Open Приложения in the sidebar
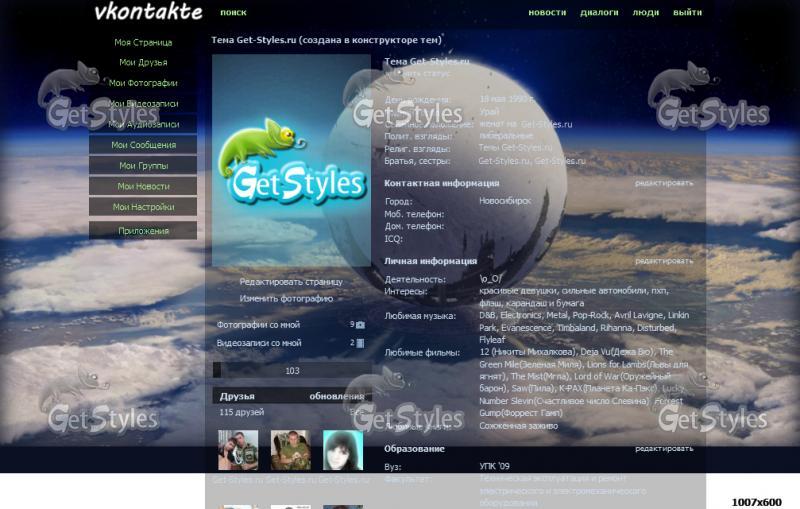The image size is (800, 509). coord(143,231)
